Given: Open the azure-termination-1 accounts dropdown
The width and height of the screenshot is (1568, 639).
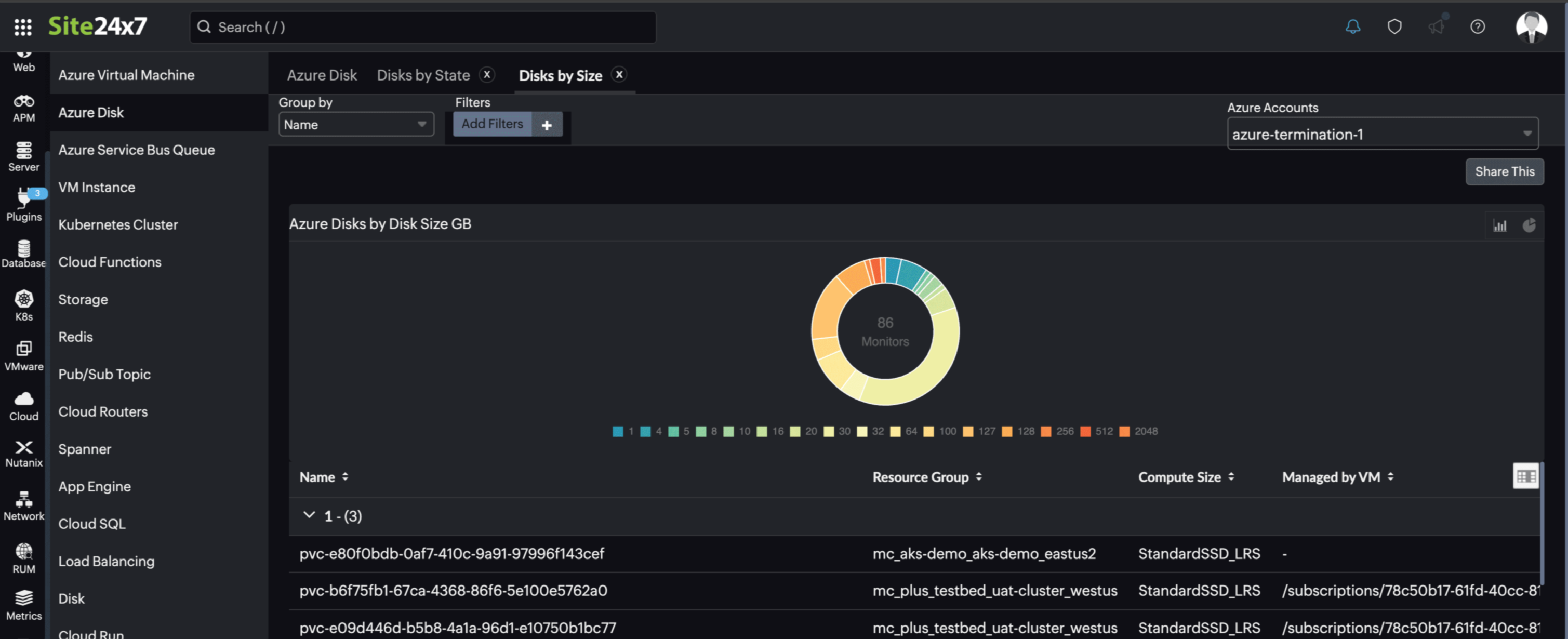Looking at the screenshot, I should tap(1381, 134).
